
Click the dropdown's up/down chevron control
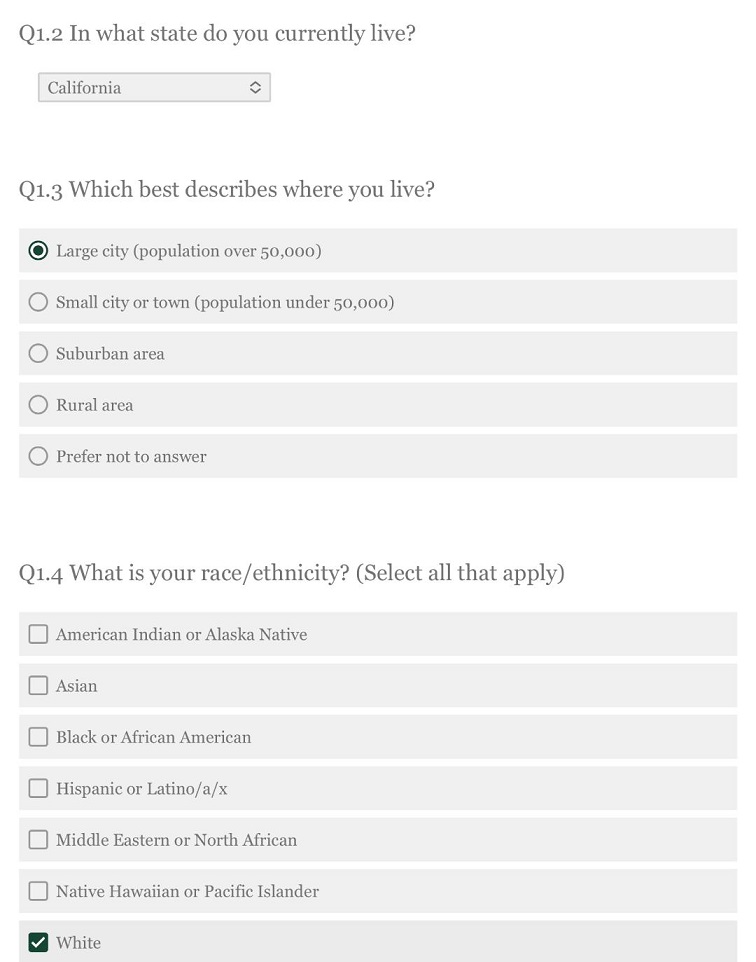(258, 87)
